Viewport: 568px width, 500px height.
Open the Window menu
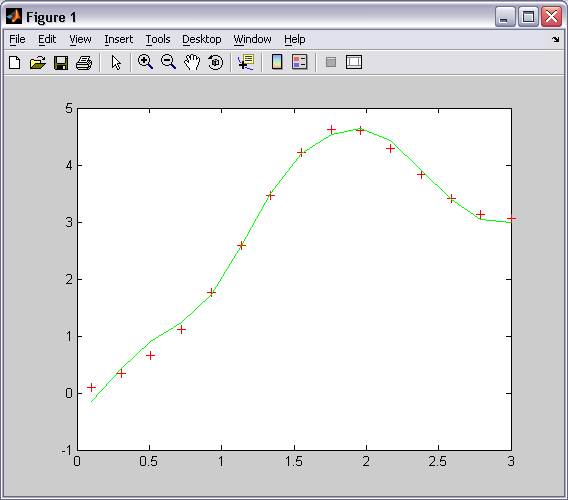click(252, 39)
